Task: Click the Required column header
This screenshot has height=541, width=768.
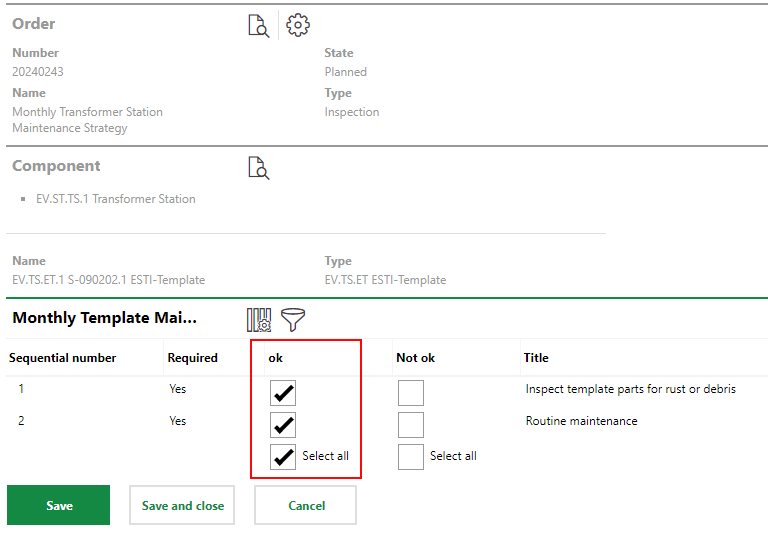Action: (192, 358)
